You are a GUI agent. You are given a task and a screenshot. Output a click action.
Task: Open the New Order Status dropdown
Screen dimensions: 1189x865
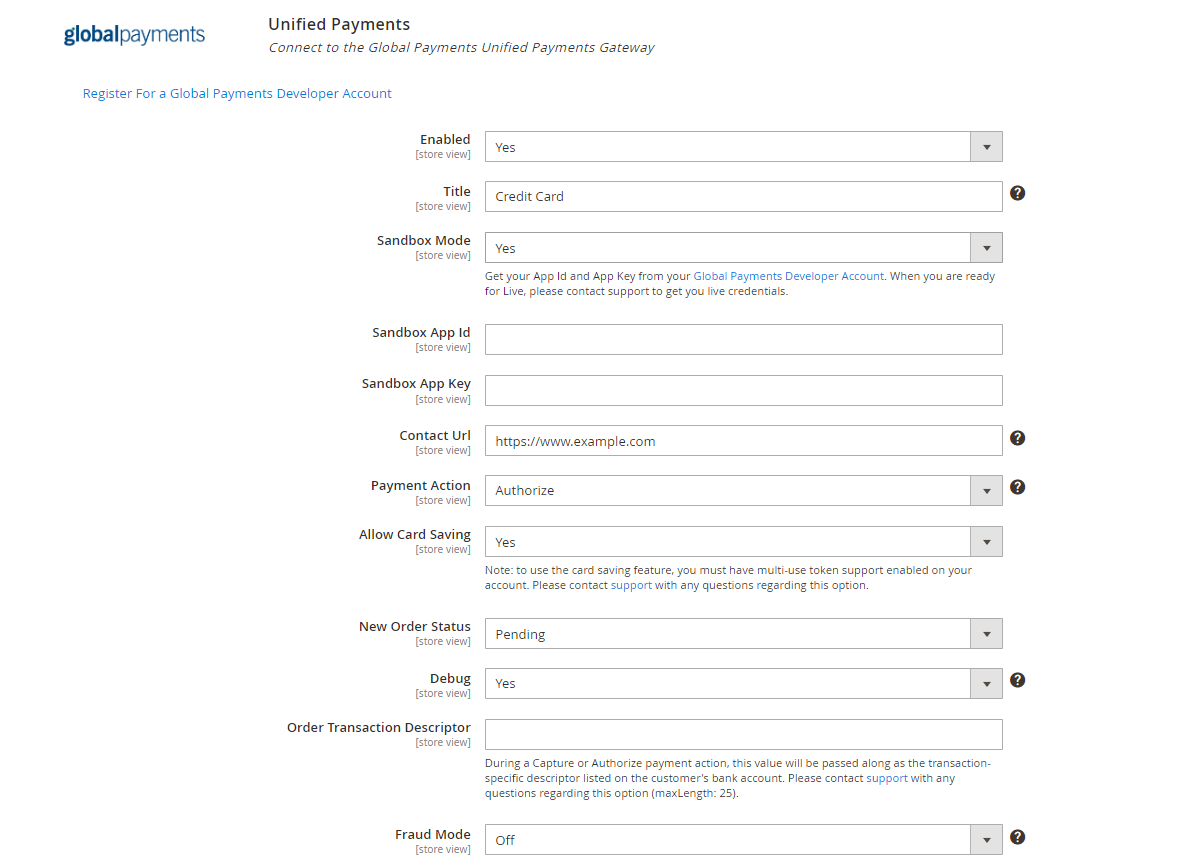click(986, 633)
